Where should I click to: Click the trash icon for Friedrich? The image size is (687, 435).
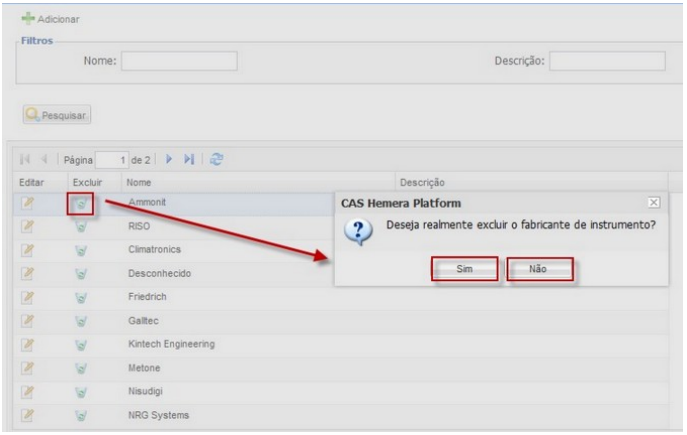83,297
